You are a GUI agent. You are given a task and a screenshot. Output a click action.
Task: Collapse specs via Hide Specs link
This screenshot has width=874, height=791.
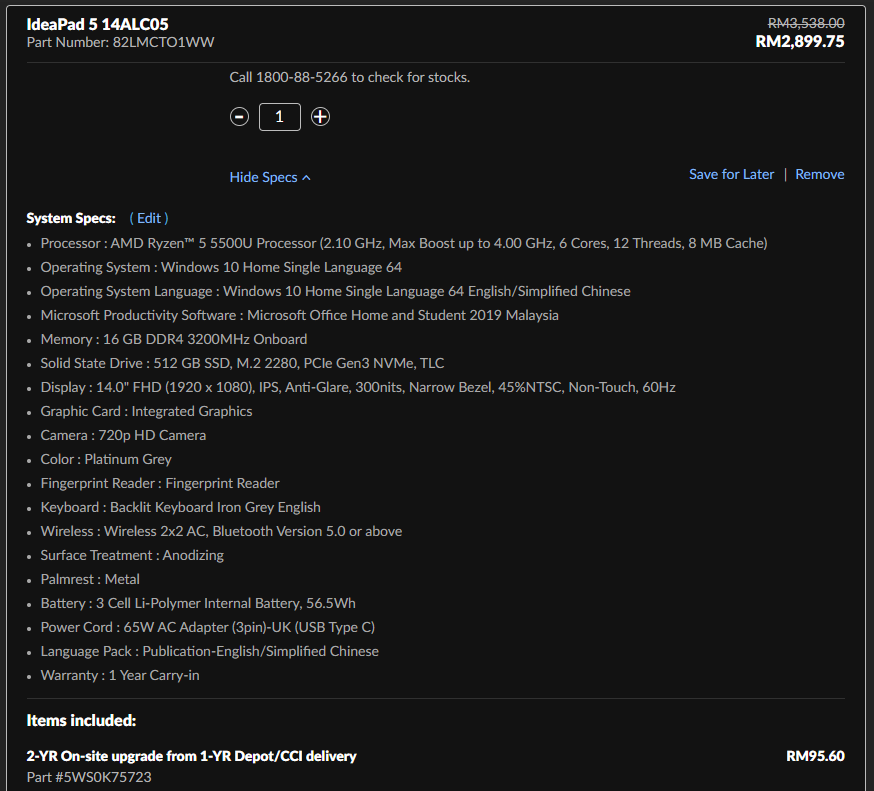[270, 177]
